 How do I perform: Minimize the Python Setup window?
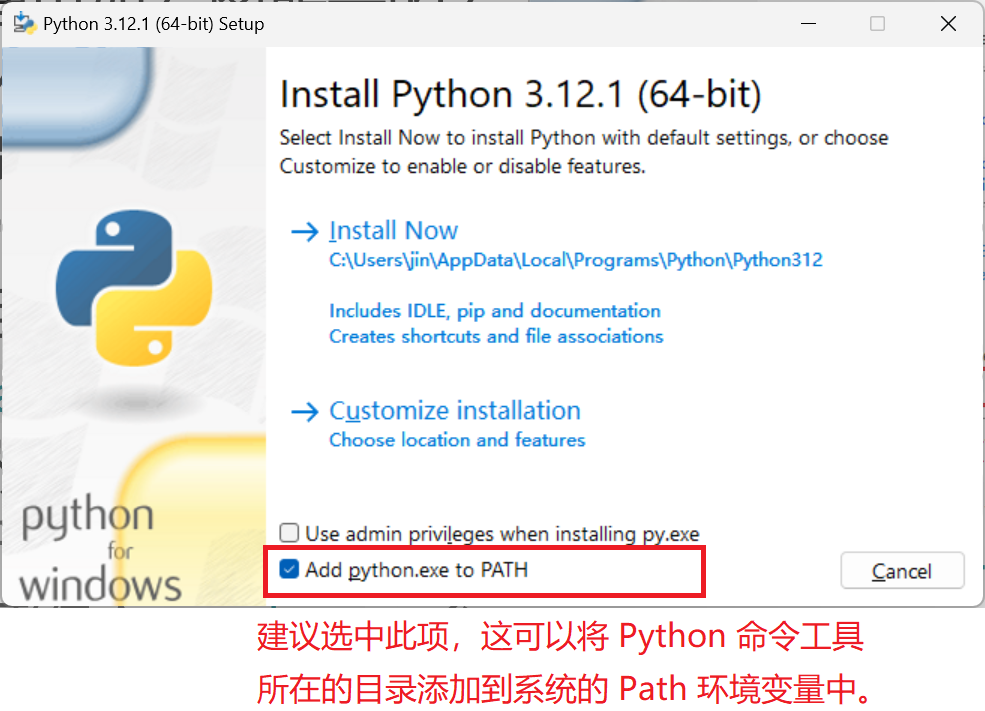(806, 24)
